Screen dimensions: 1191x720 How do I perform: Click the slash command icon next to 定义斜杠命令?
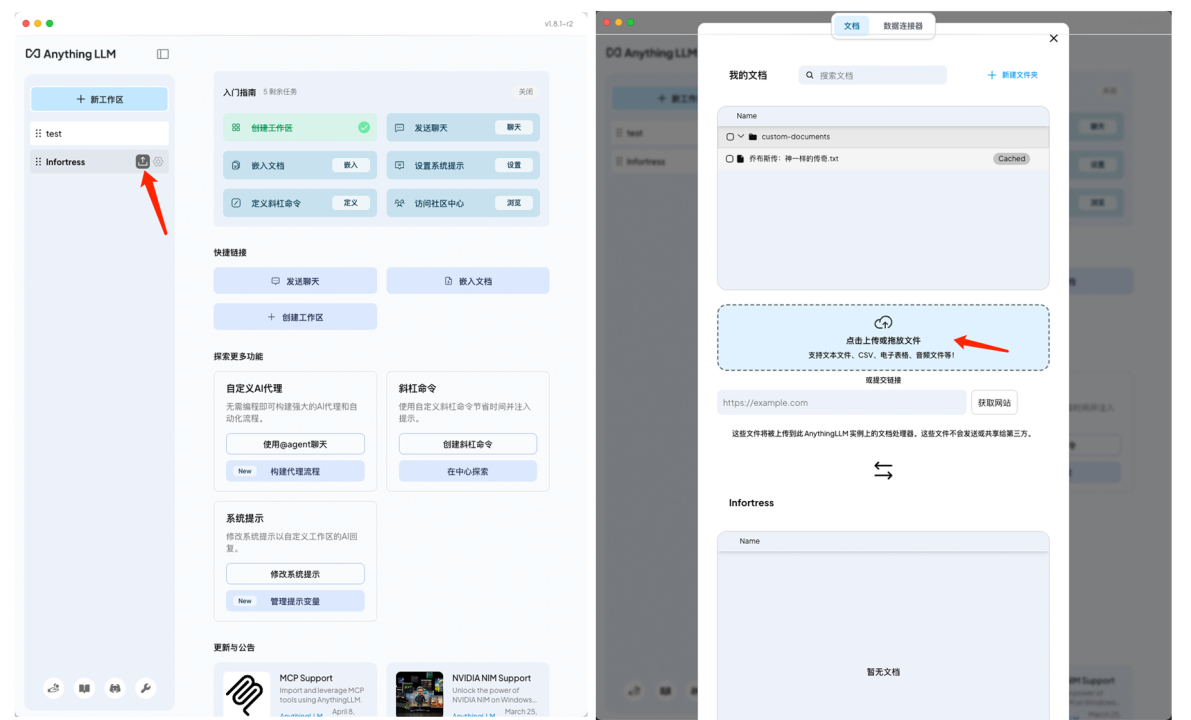[x=235, y=203]
